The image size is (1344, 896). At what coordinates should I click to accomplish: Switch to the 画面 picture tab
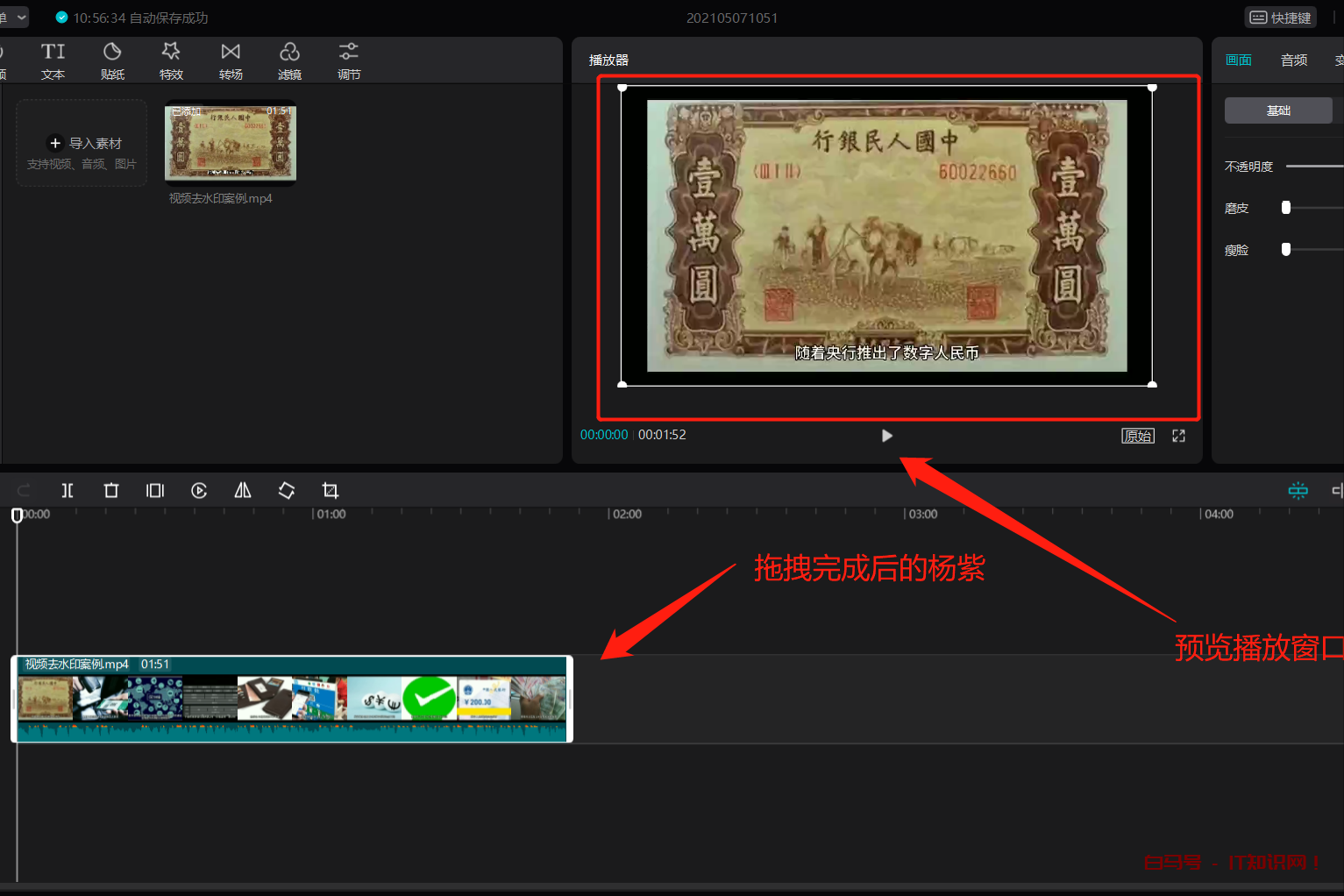point(1238,60)
